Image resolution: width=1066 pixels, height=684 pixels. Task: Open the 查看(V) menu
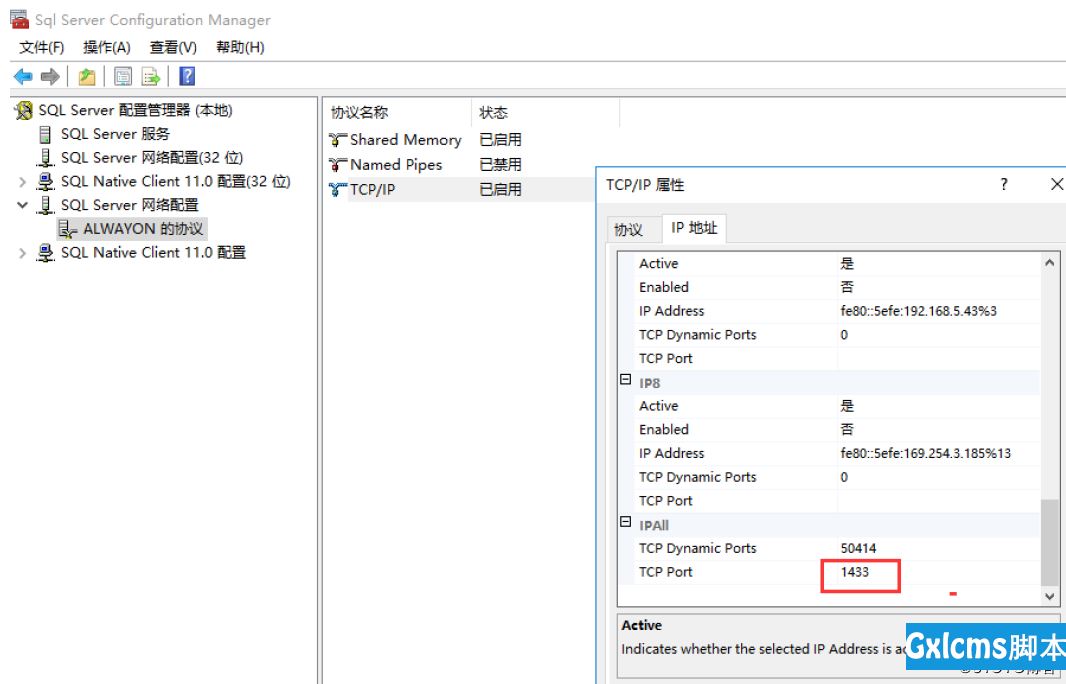click(173, 47)
